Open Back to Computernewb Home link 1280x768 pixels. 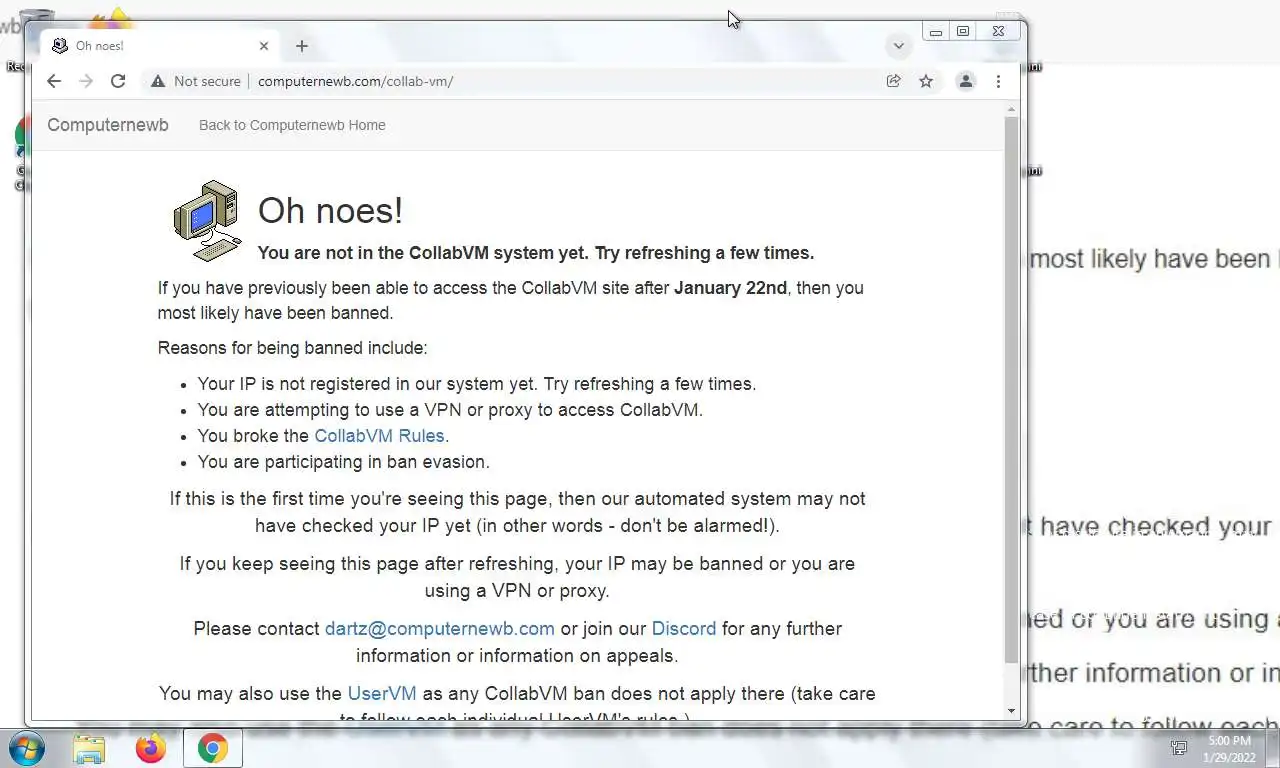coord(292,125)
